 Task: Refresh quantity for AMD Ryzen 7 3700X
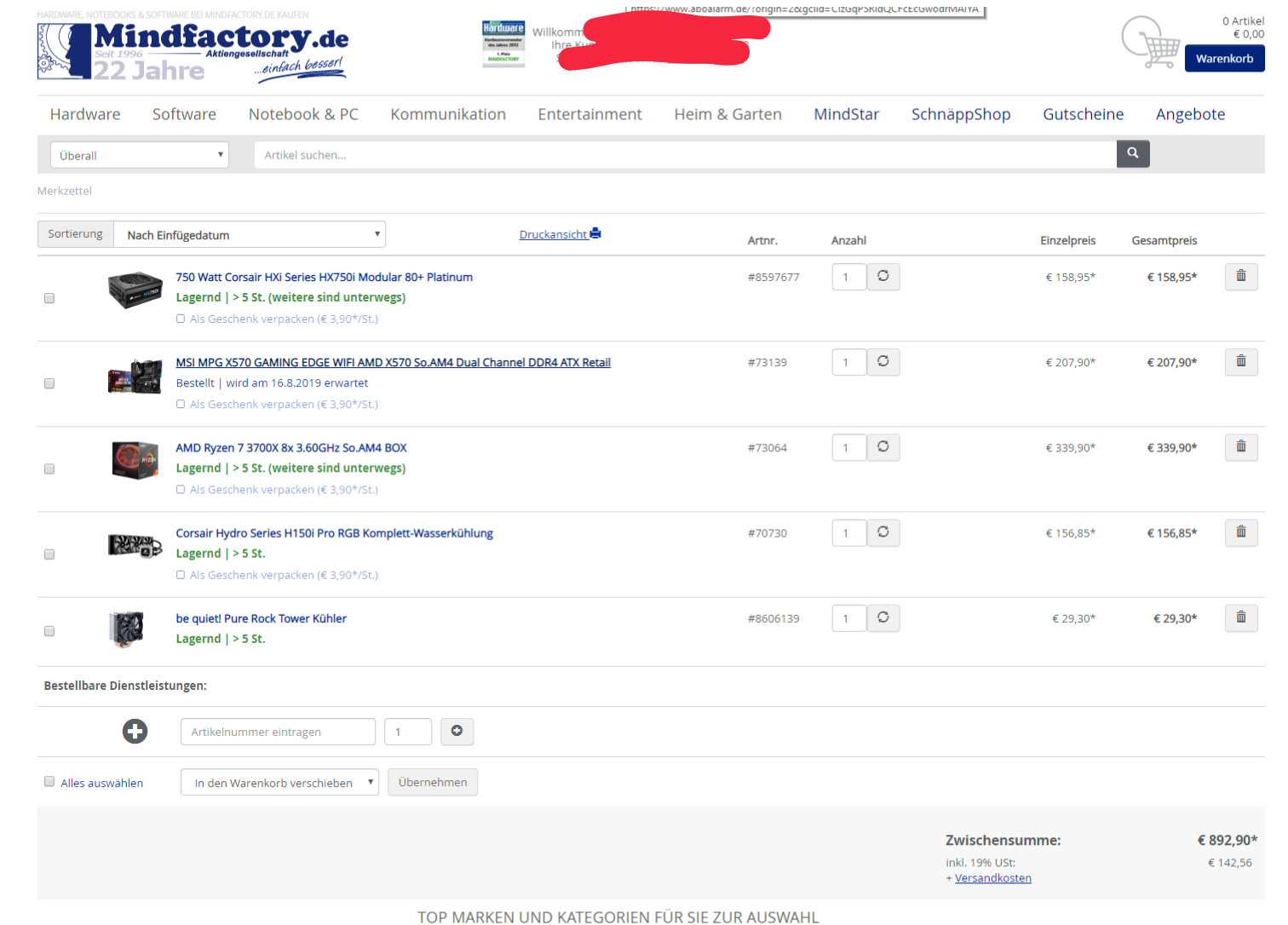pos(883,446)
